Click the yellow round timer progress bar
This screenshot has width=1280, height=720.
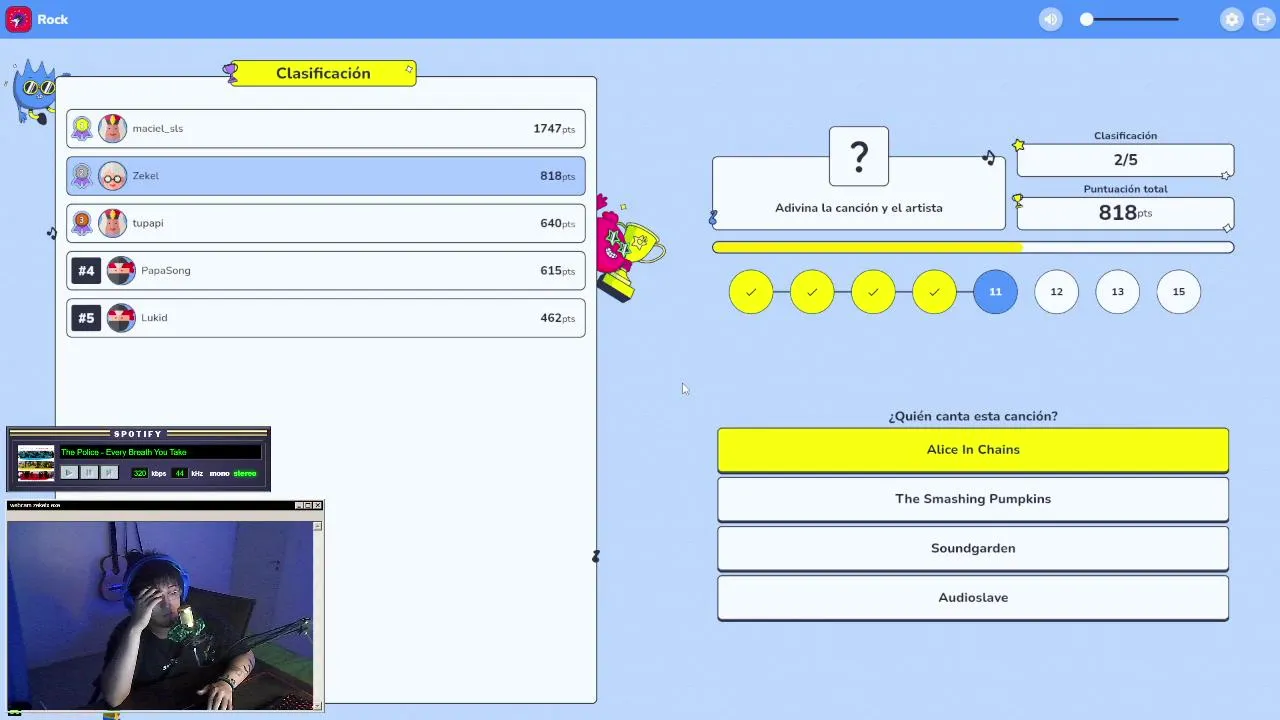pos(973,247)
